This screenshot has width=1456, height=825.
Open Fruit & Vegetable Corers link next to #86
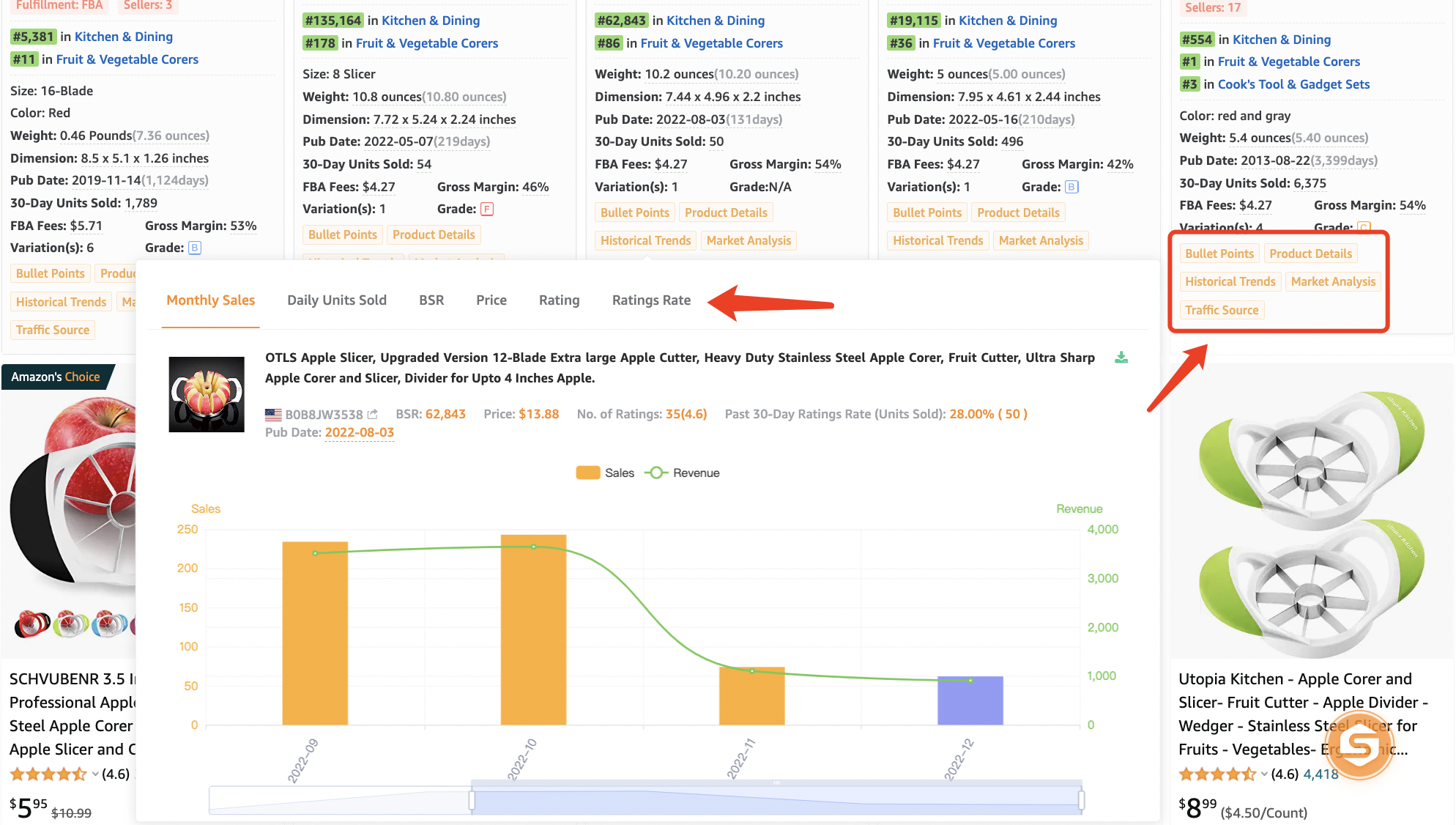pyautogui.click(x=712, y=43)
